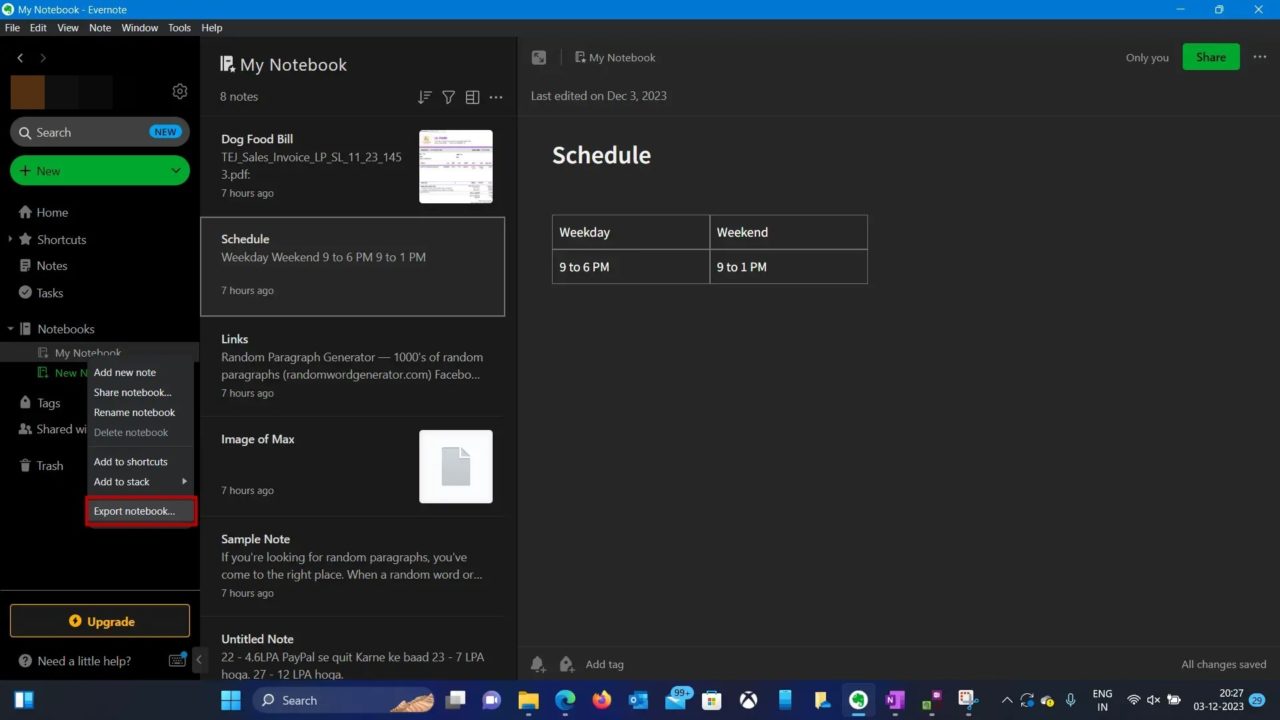Viewport: 1280px width, 720px height.
Task: Add a reminder using the bell icon
Action: 537,663
